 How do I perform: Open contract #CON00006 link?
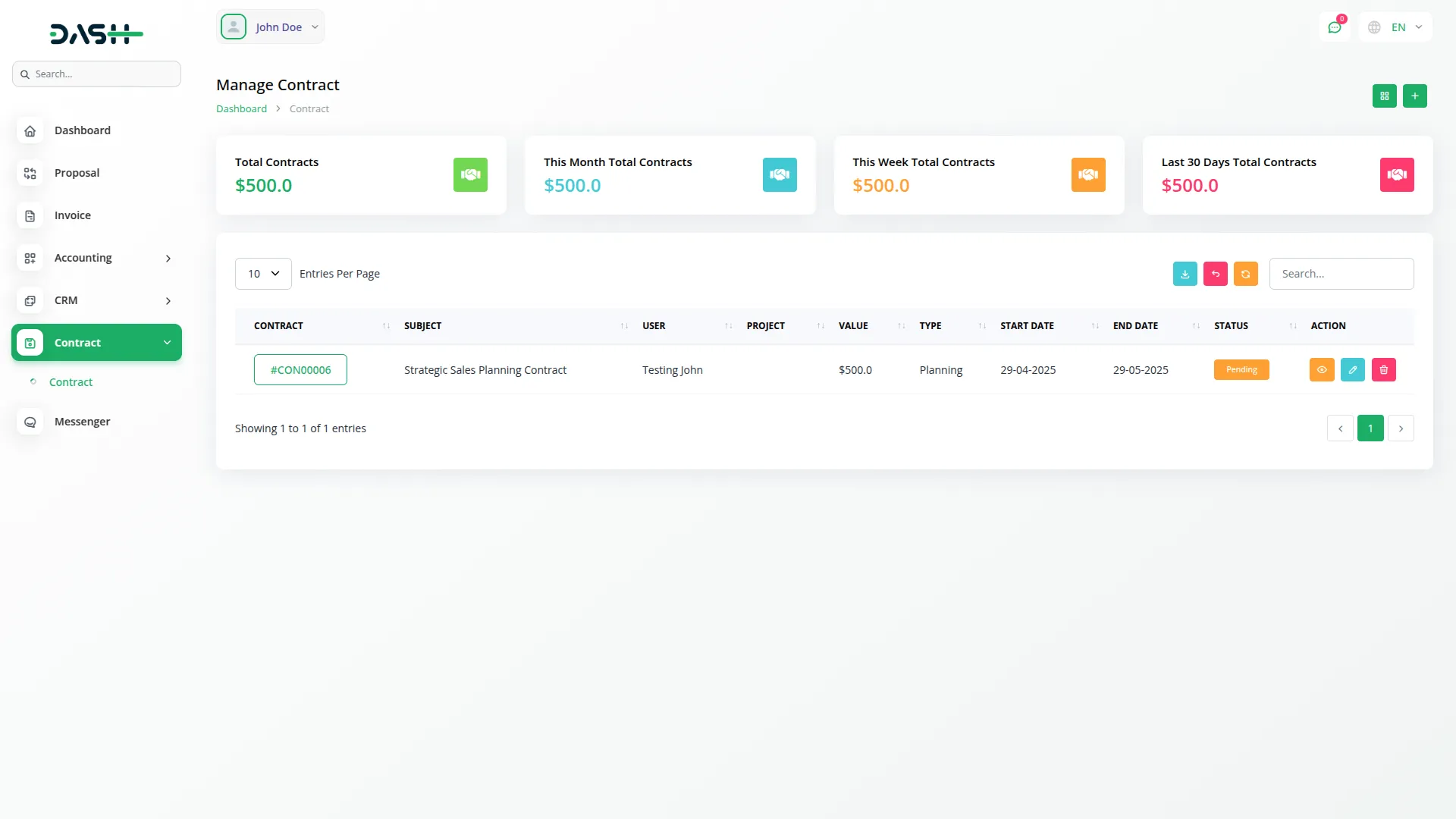pyautogui.click(x=300, y=370)
